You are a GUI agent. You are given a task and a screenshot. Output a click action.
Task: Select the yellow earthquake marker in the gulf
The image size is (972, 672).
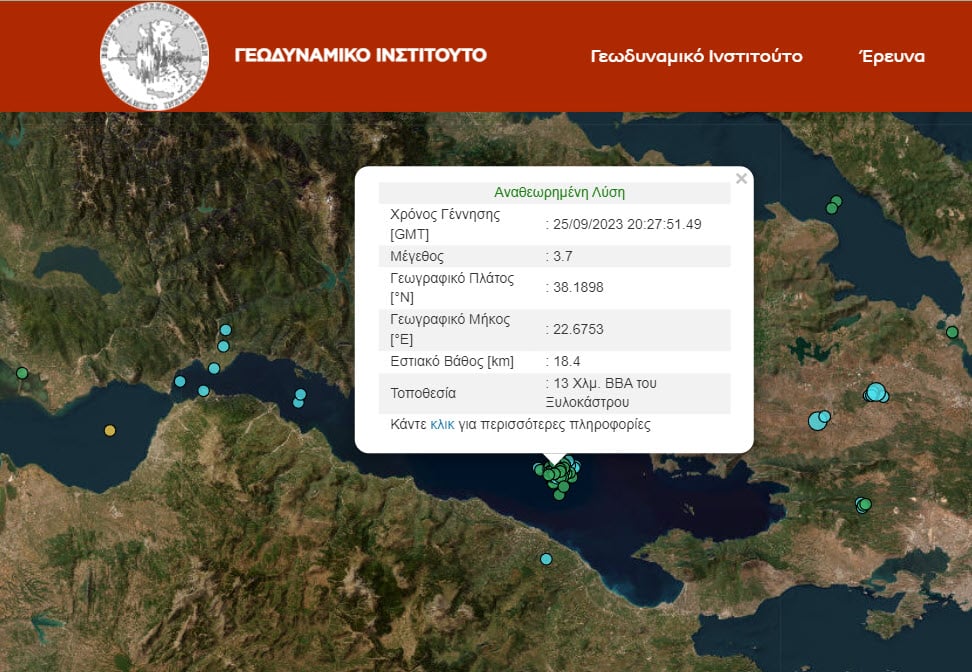110,430
